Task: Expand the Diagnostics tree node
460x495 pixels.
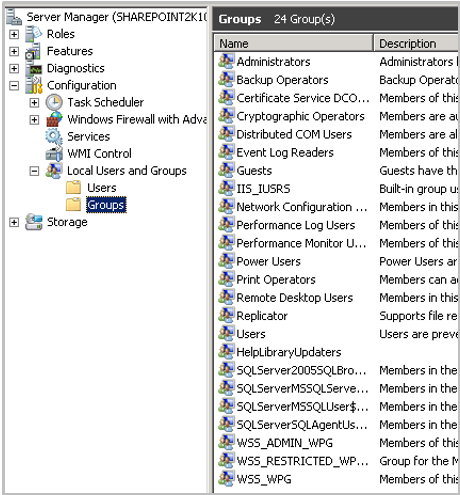Action: click(14, 68)
